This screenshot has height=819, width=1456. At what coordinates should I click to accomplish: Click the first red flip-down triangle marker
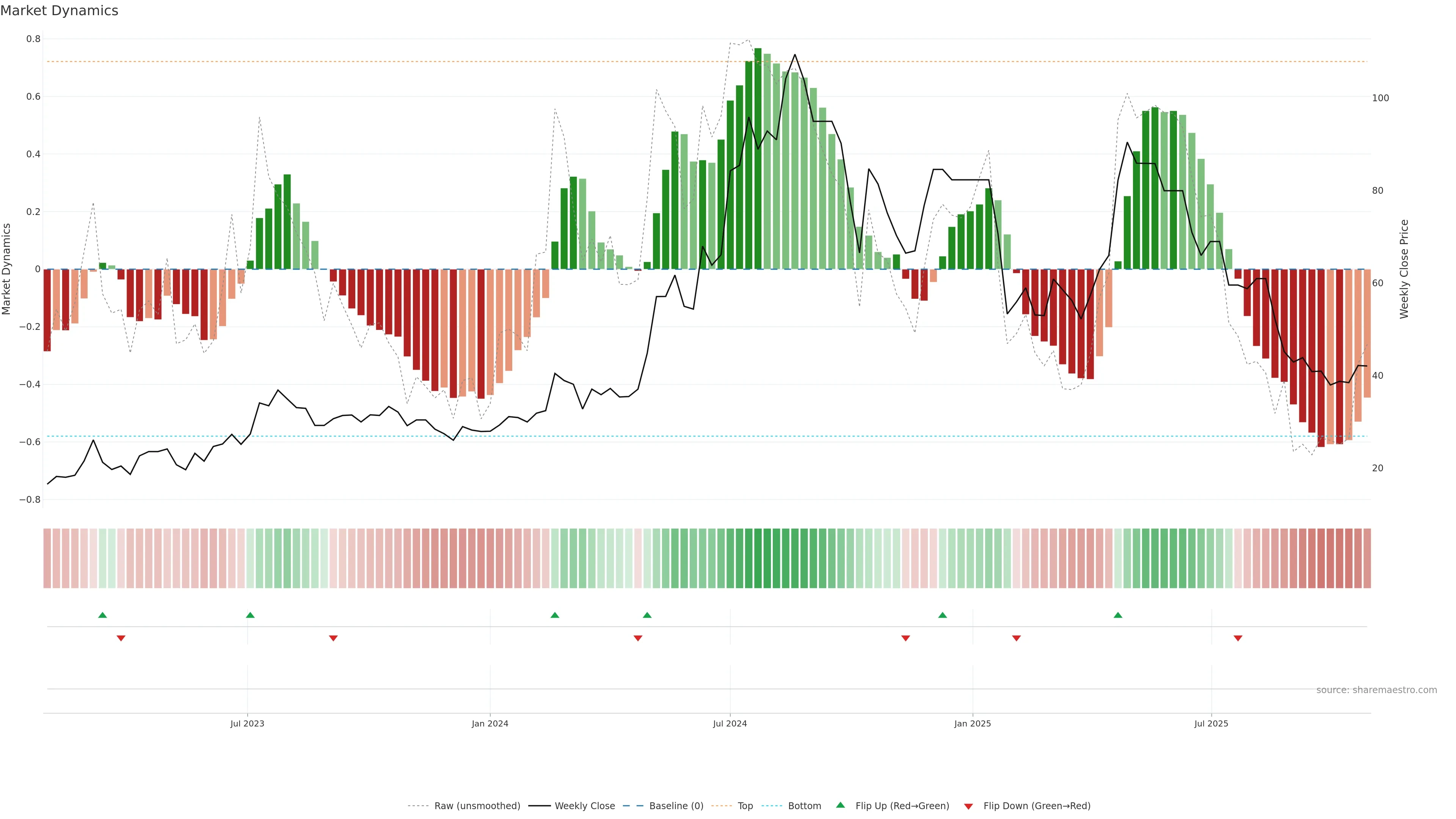pos(121,638)
